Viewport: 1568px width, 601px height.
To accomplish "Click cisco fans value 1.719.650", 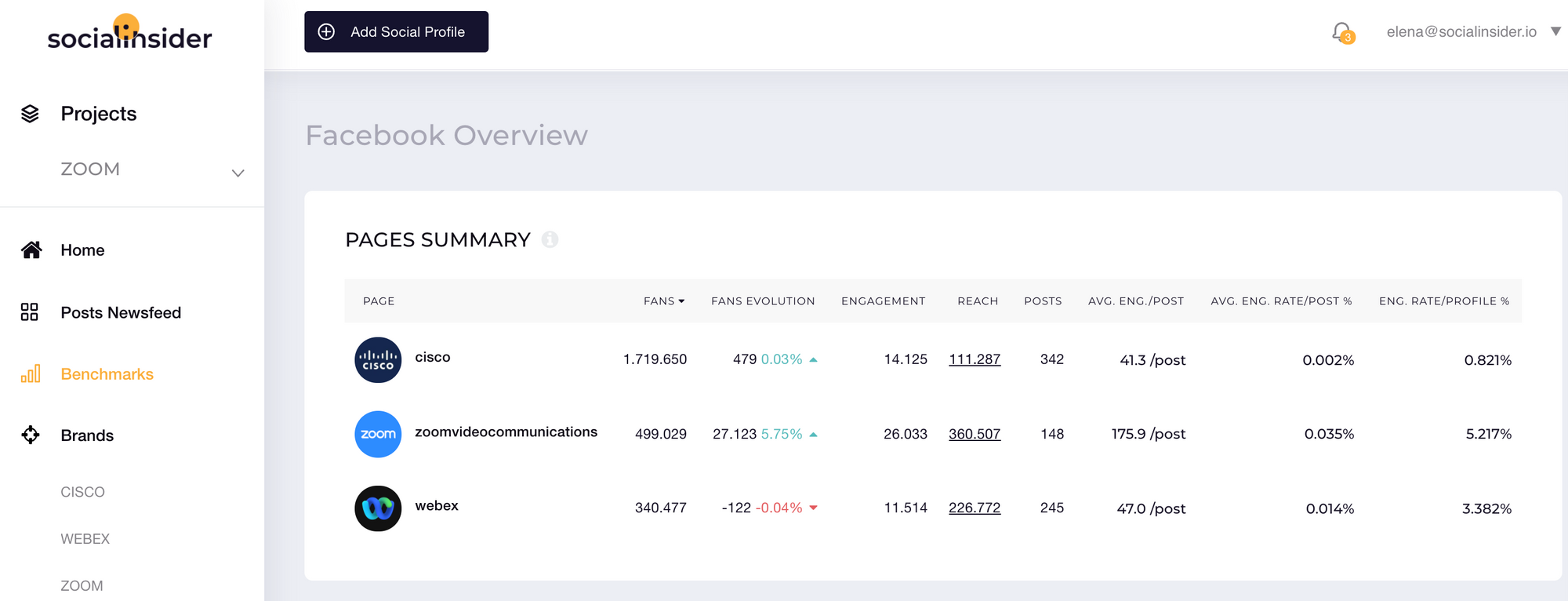I will coord(655,359).
